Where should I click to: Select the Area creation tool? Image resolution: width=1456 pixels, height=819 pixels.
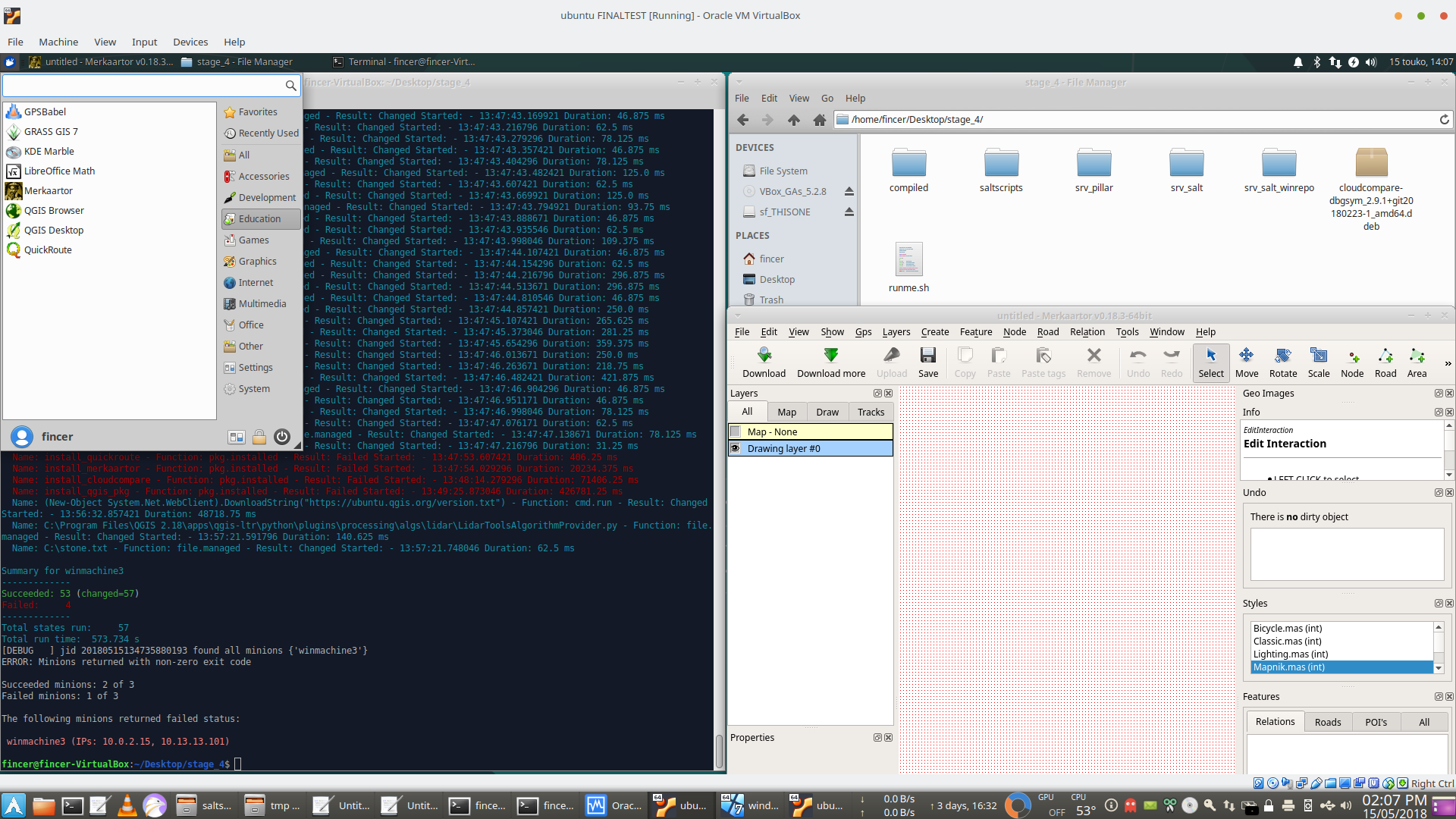point(1416,362)
